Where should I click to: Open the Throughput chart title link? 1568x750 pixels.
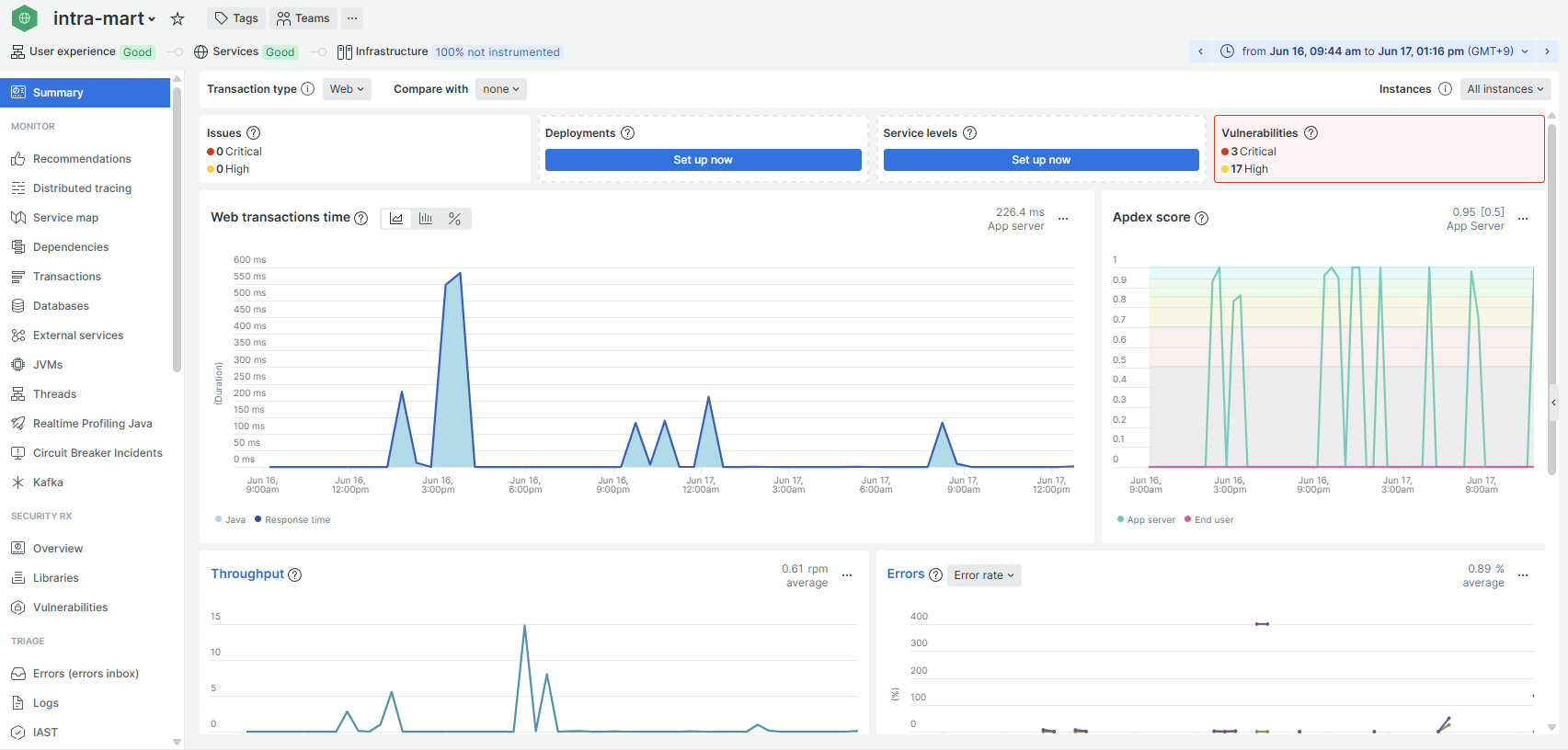pos(247,574)
